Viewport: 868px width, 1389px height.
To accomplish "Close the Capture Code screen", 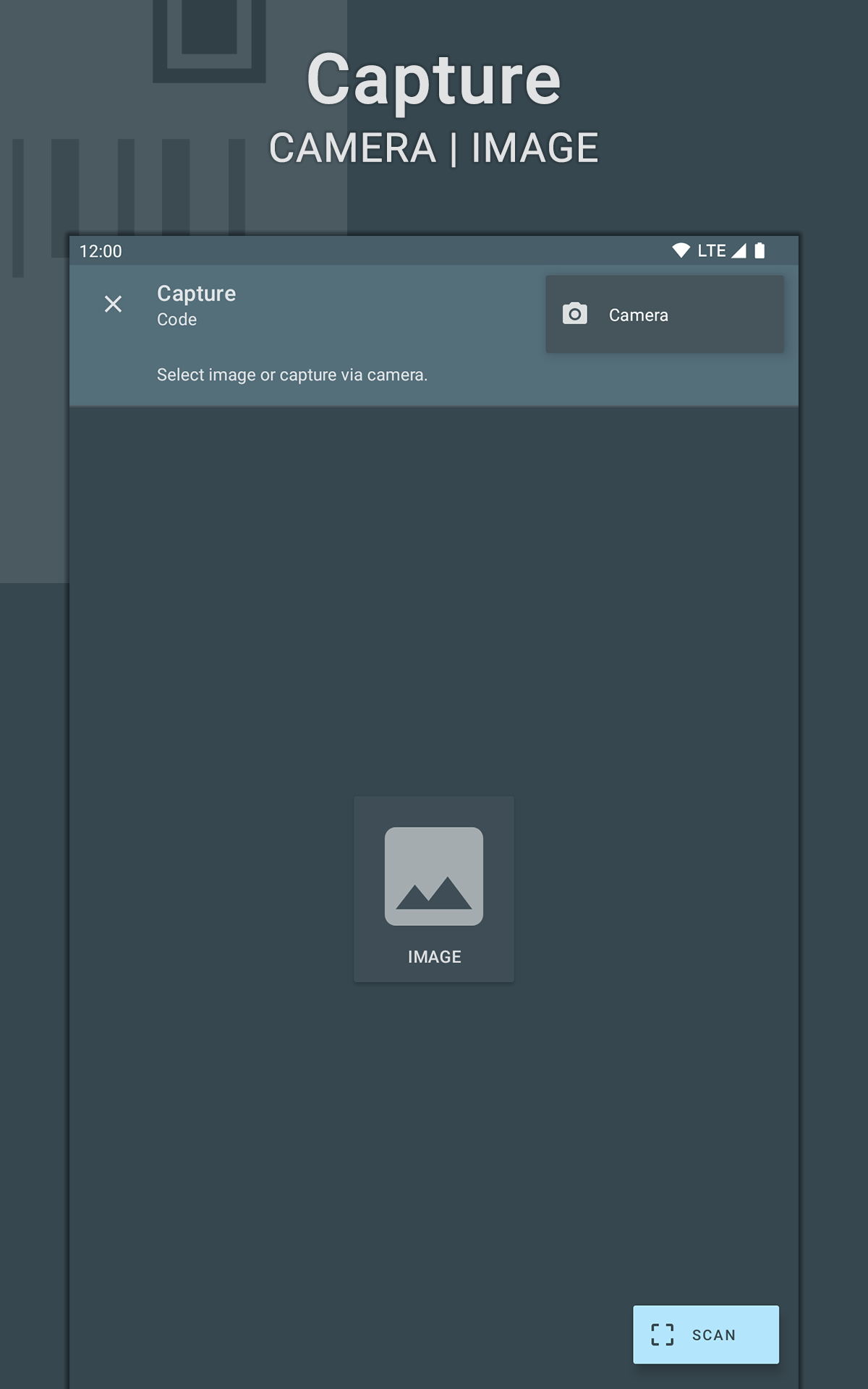I will [x=113, y=304].
